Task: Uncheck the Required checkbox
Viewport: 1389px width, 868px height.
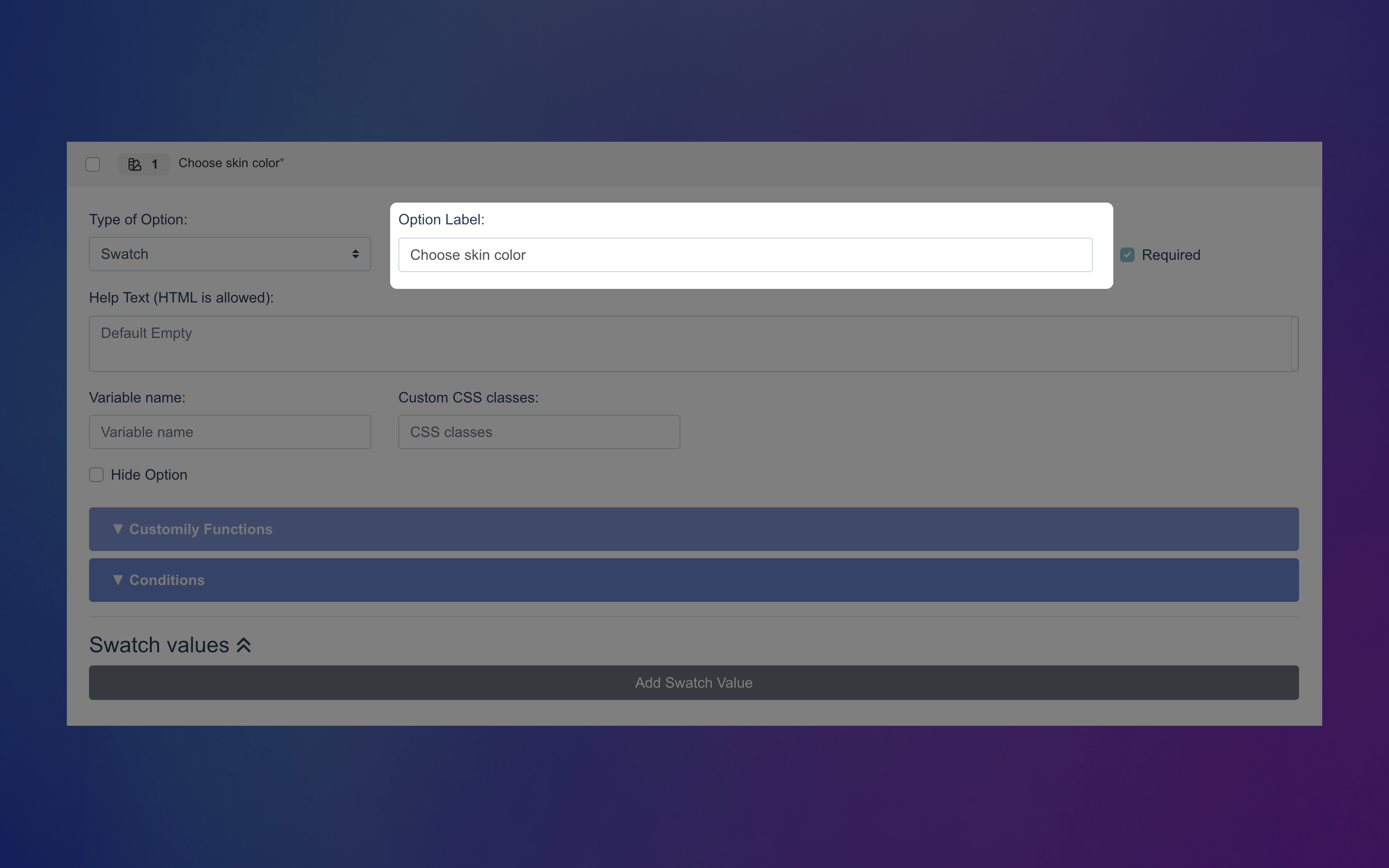Action: point(1127,255)
